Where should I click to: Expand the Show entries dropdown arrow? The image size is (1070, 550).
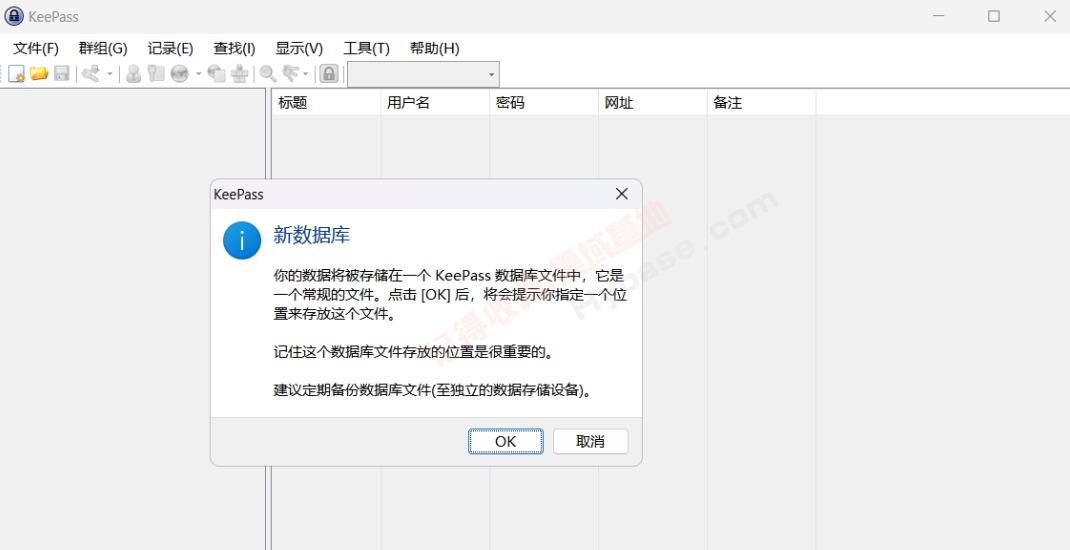tap(306, 74)
